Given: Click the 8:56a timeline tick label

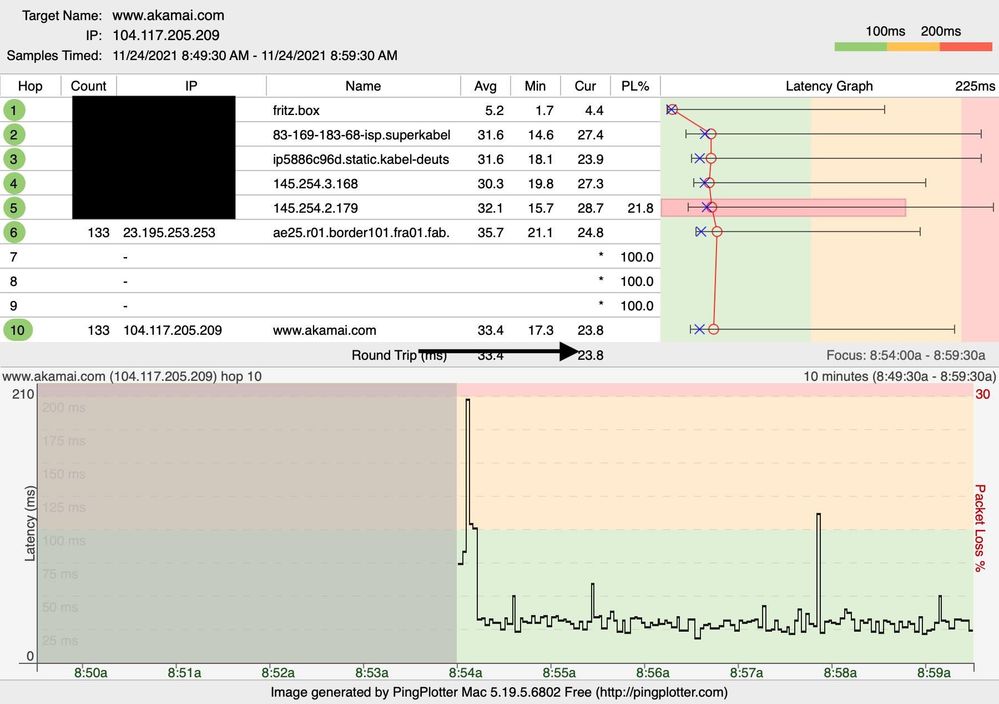Looking at the screenshot, I should tap(652, 672).
